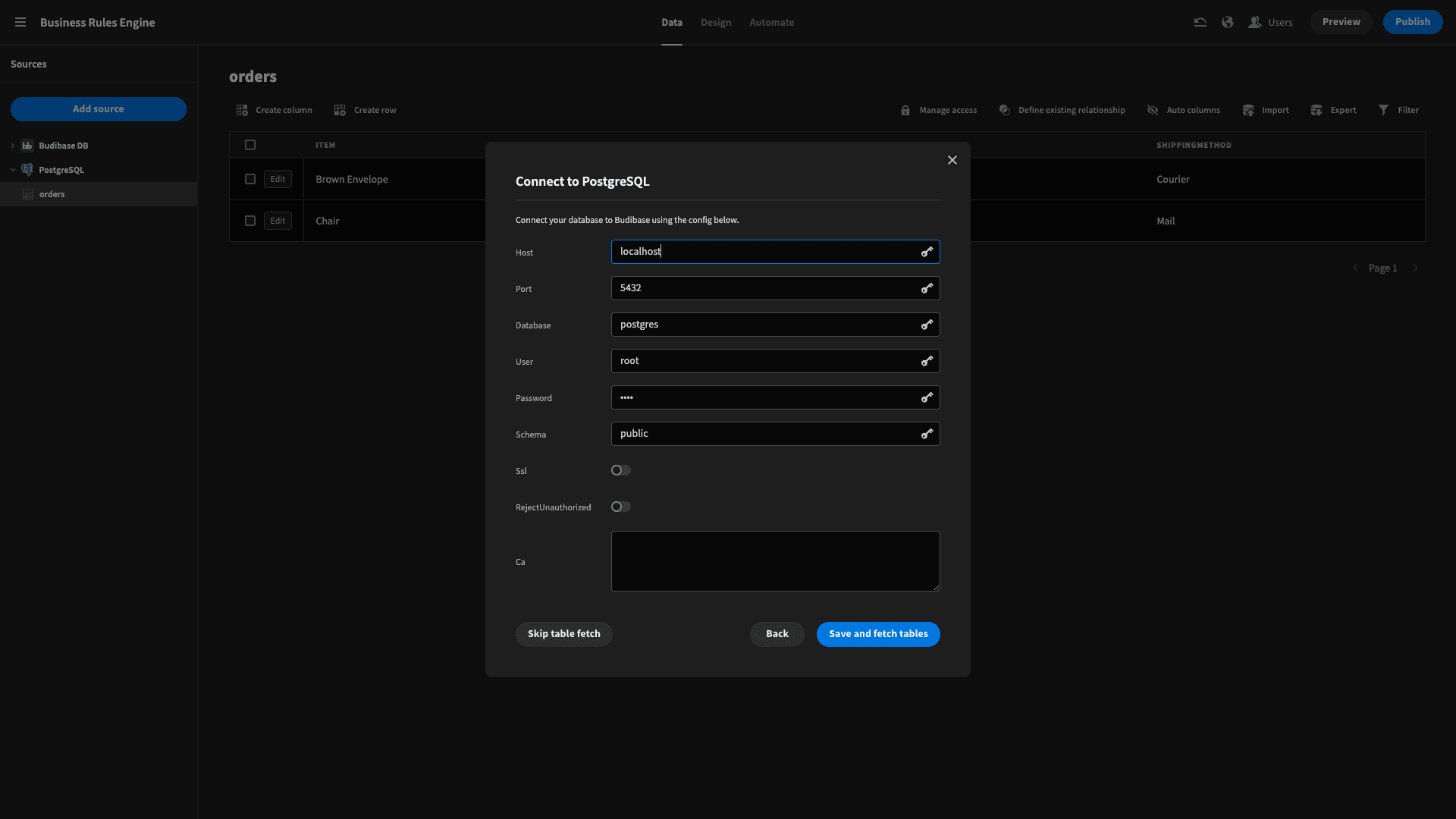Click the Ca text area

pyautogui.click(x=776, y=561)
